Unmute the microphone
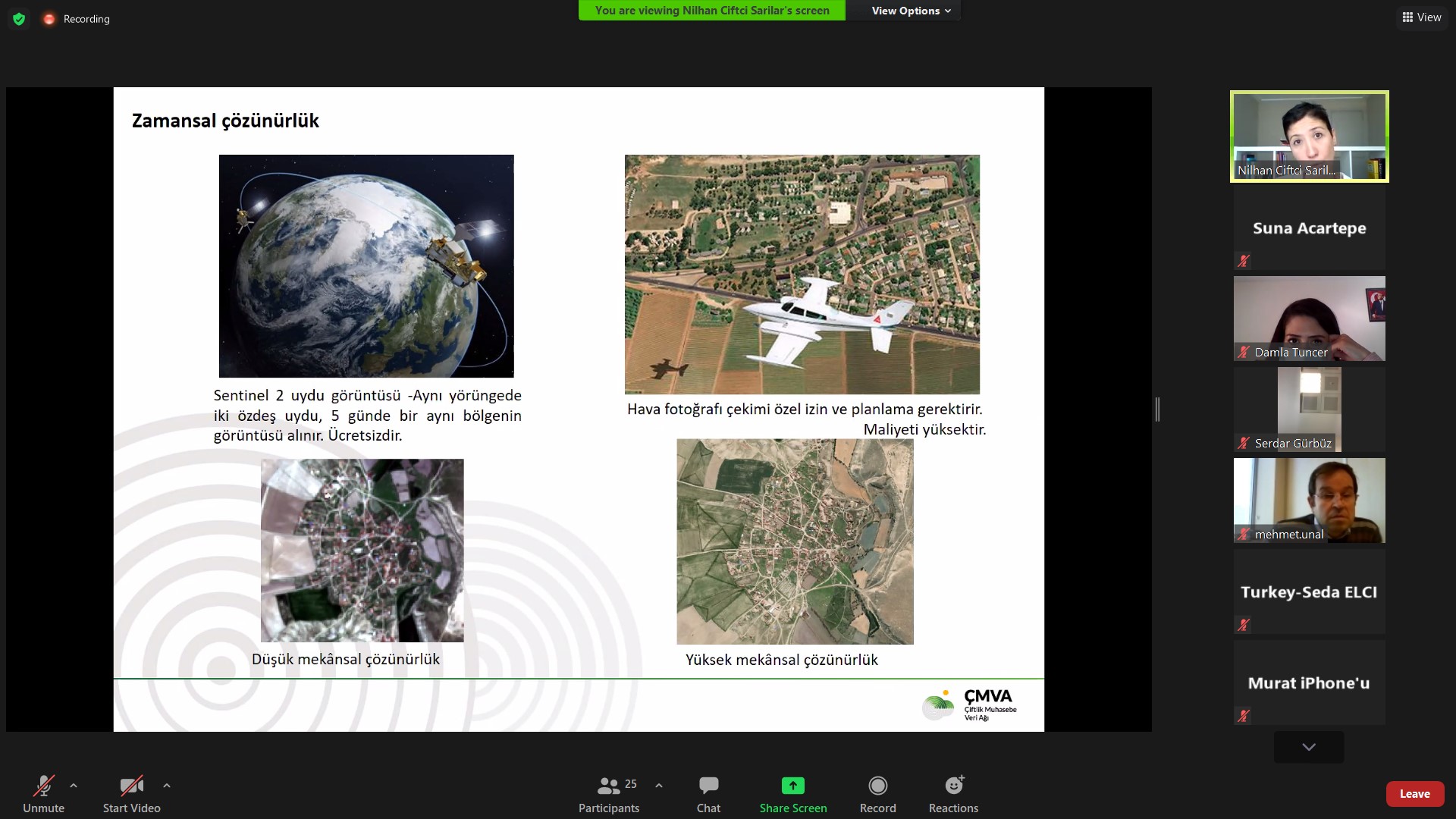Image resolution: width=1456 pixels, height=819 pixels. coord(43,794)
